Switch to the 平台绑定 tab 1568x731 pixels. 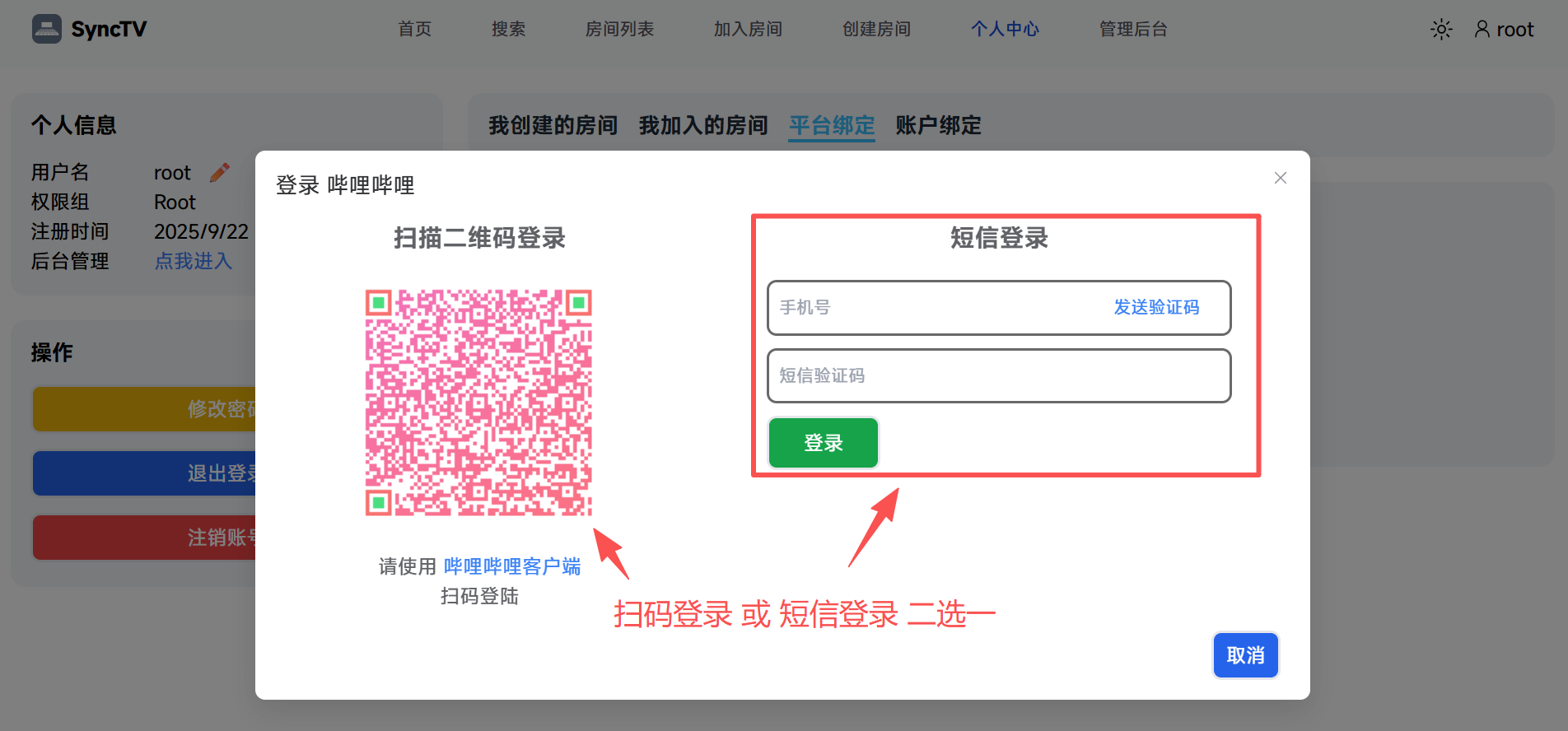point(832,125)
